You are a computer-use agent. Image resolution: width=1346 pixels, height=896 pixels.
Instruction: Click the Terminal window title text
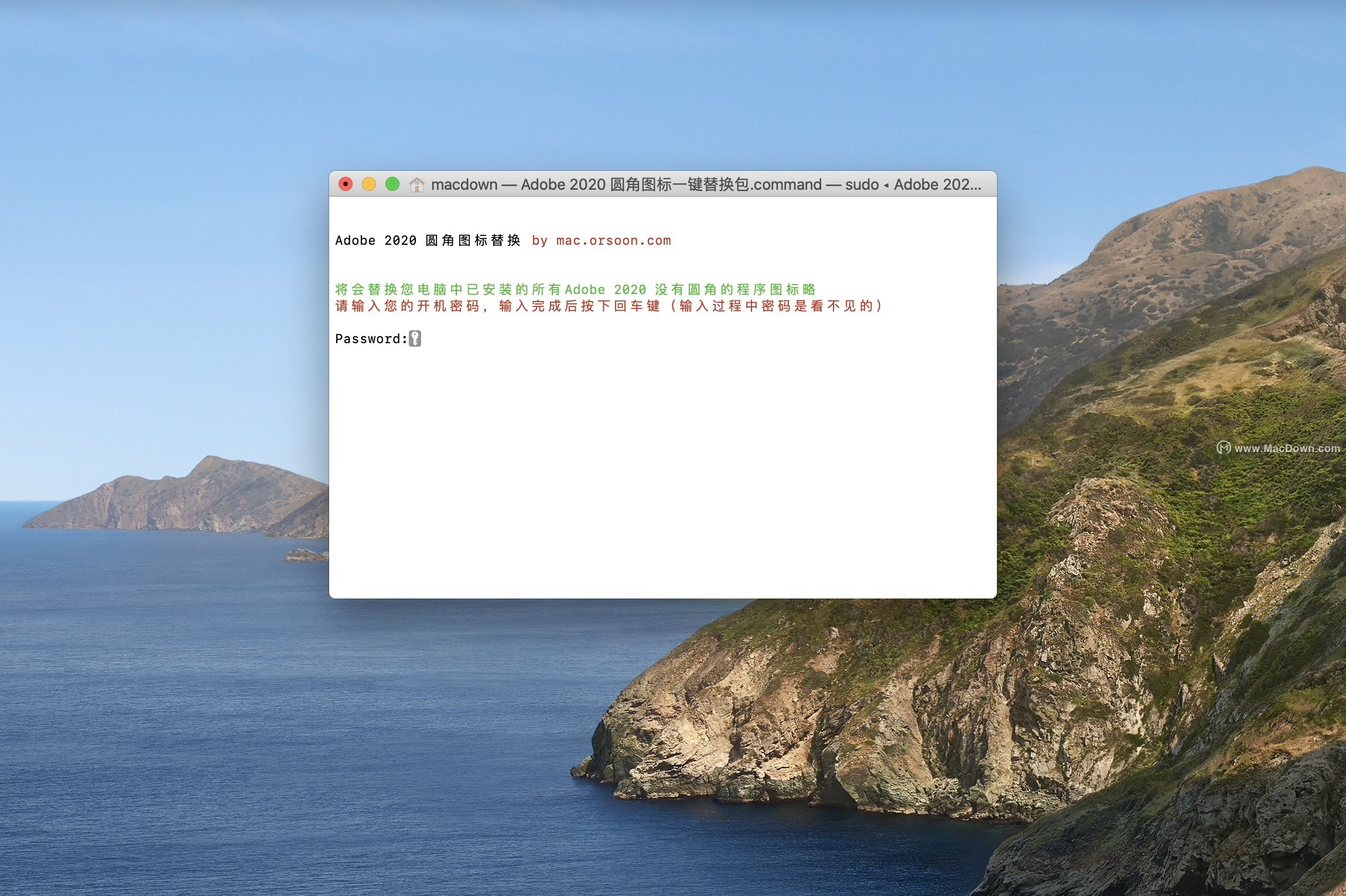coord(706,184)
